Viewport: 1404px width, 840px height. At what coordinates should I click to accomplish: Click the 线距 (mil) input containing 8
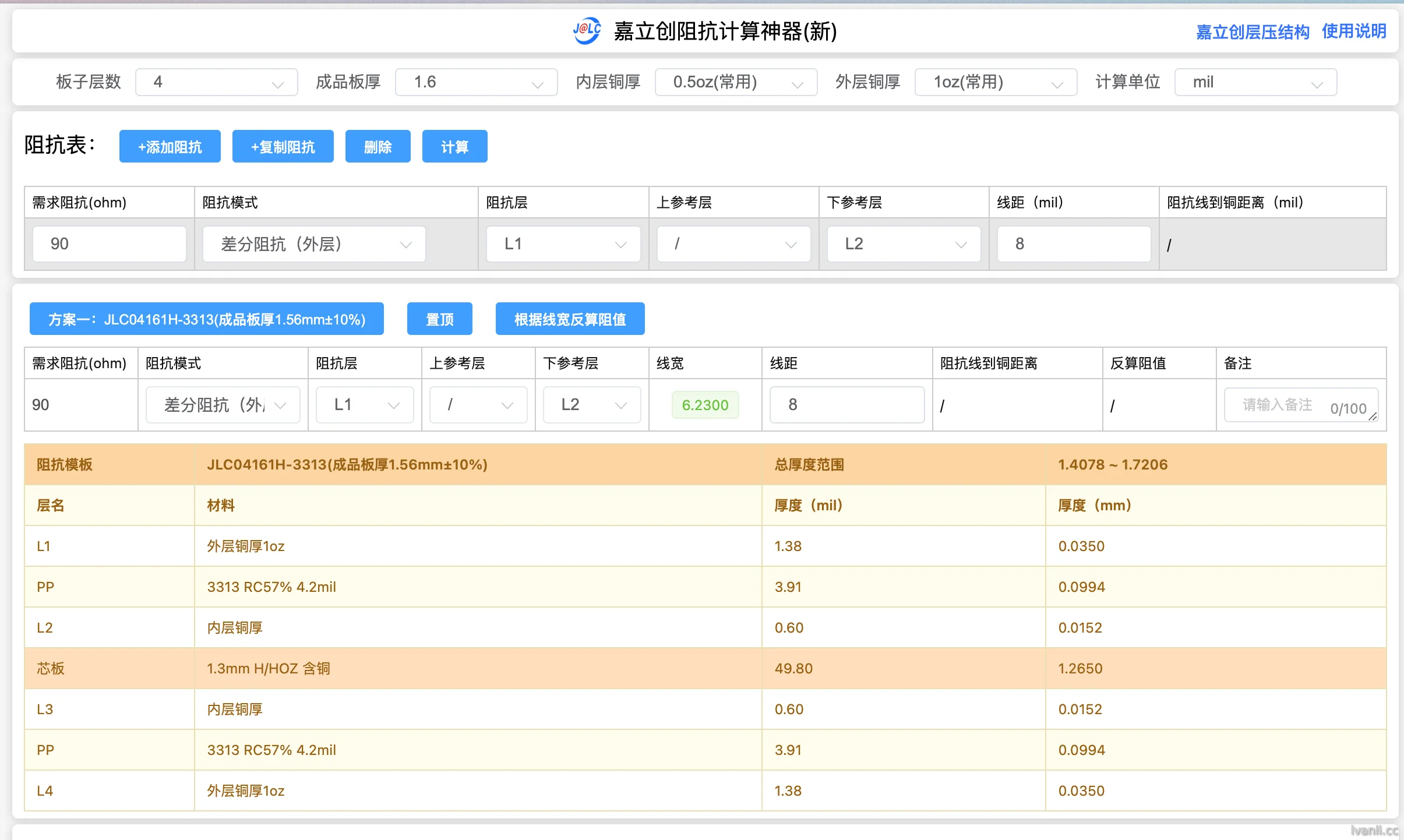pos(1074,244)
